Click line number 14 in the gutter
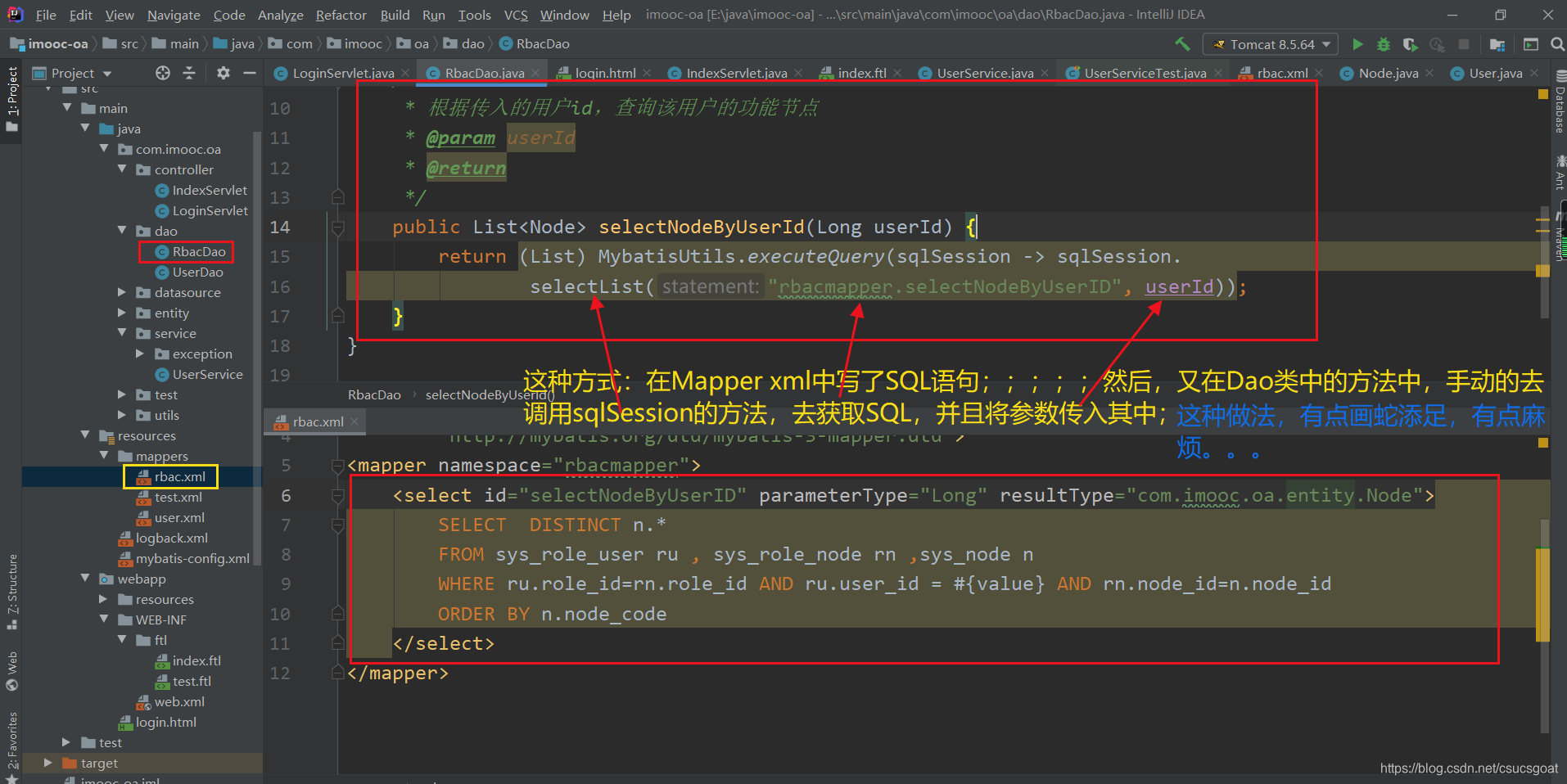This screenshot has width=1567, height=784. [280, 227]
